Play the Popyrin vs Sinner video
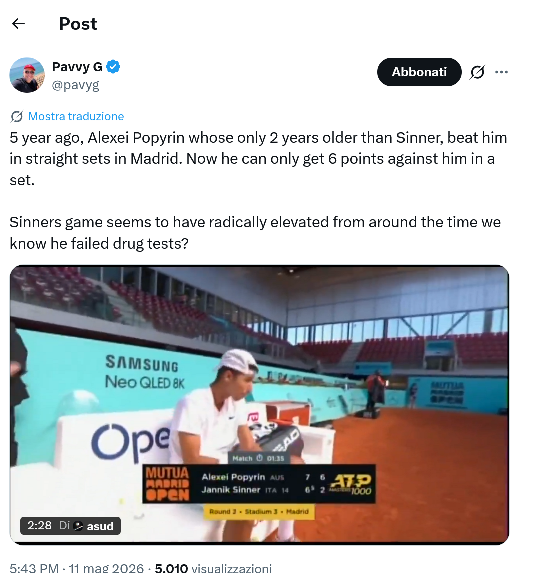This screenshot has height=573, width=533. (x=259, y=405)
